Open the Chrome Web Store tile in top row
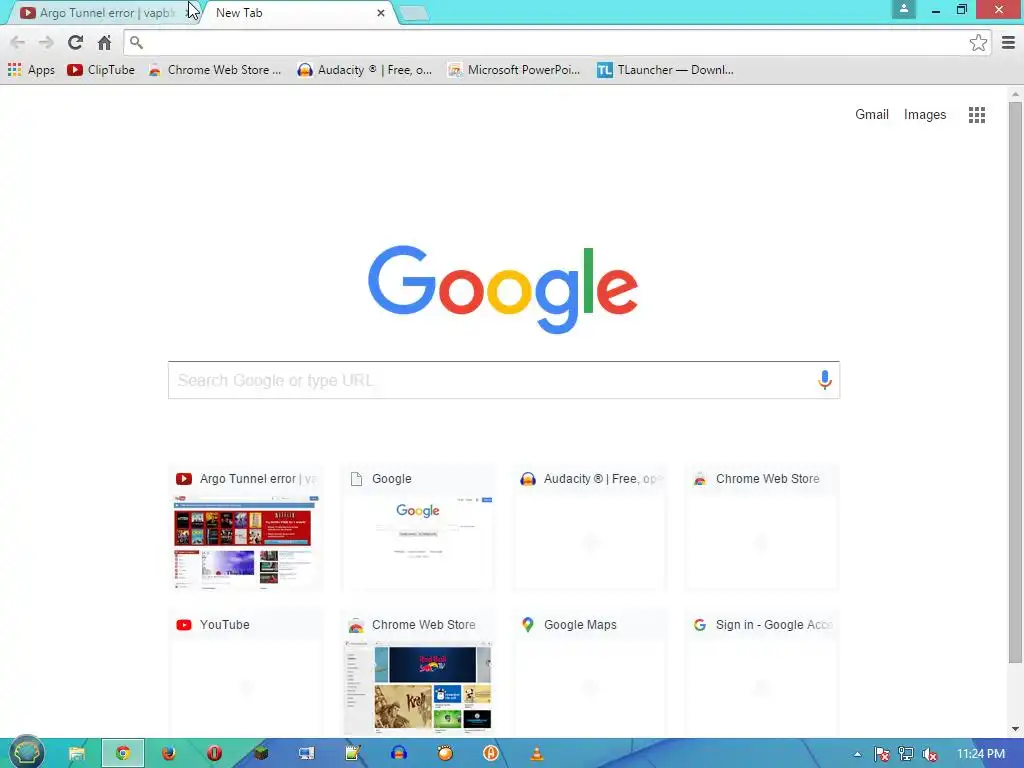This screenshot has width=1024, height=768. tap(761, 528)
